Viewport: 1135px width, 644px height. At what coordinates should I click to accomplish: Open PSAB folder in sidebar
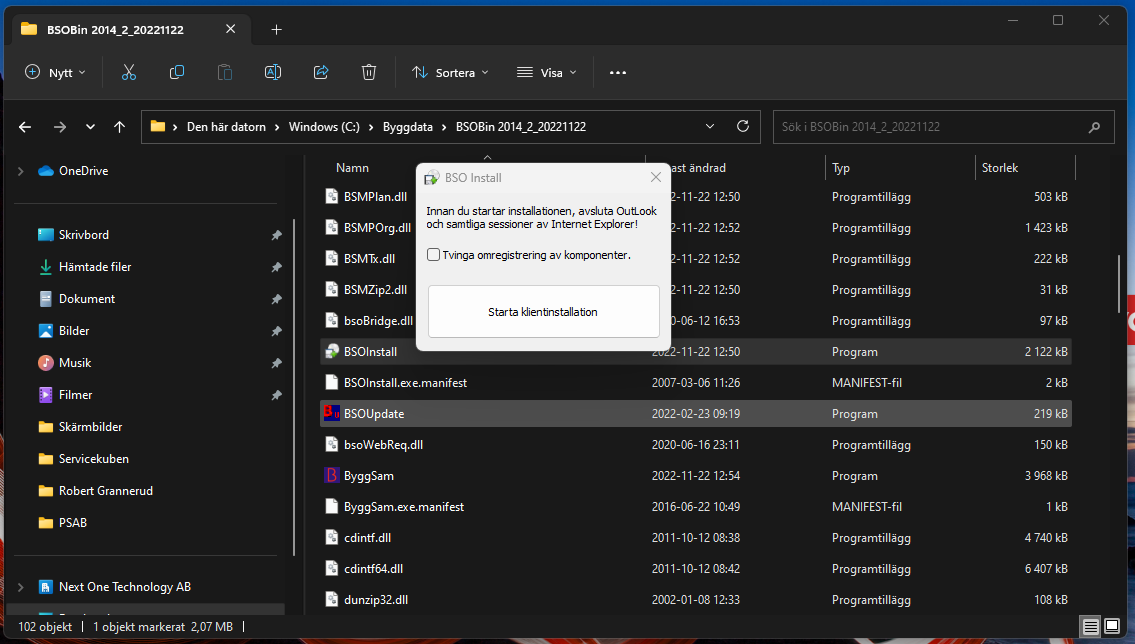click(72, 522)
